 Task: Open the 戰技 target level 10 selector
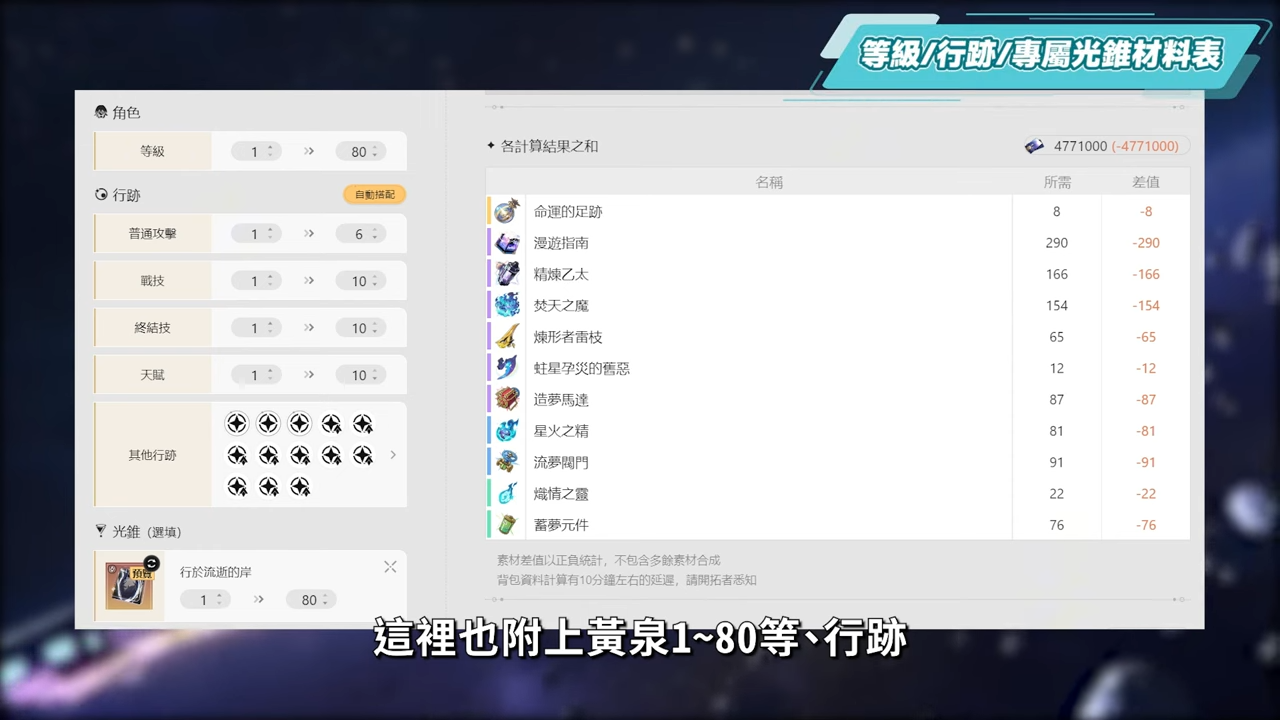tap(364, 281)
